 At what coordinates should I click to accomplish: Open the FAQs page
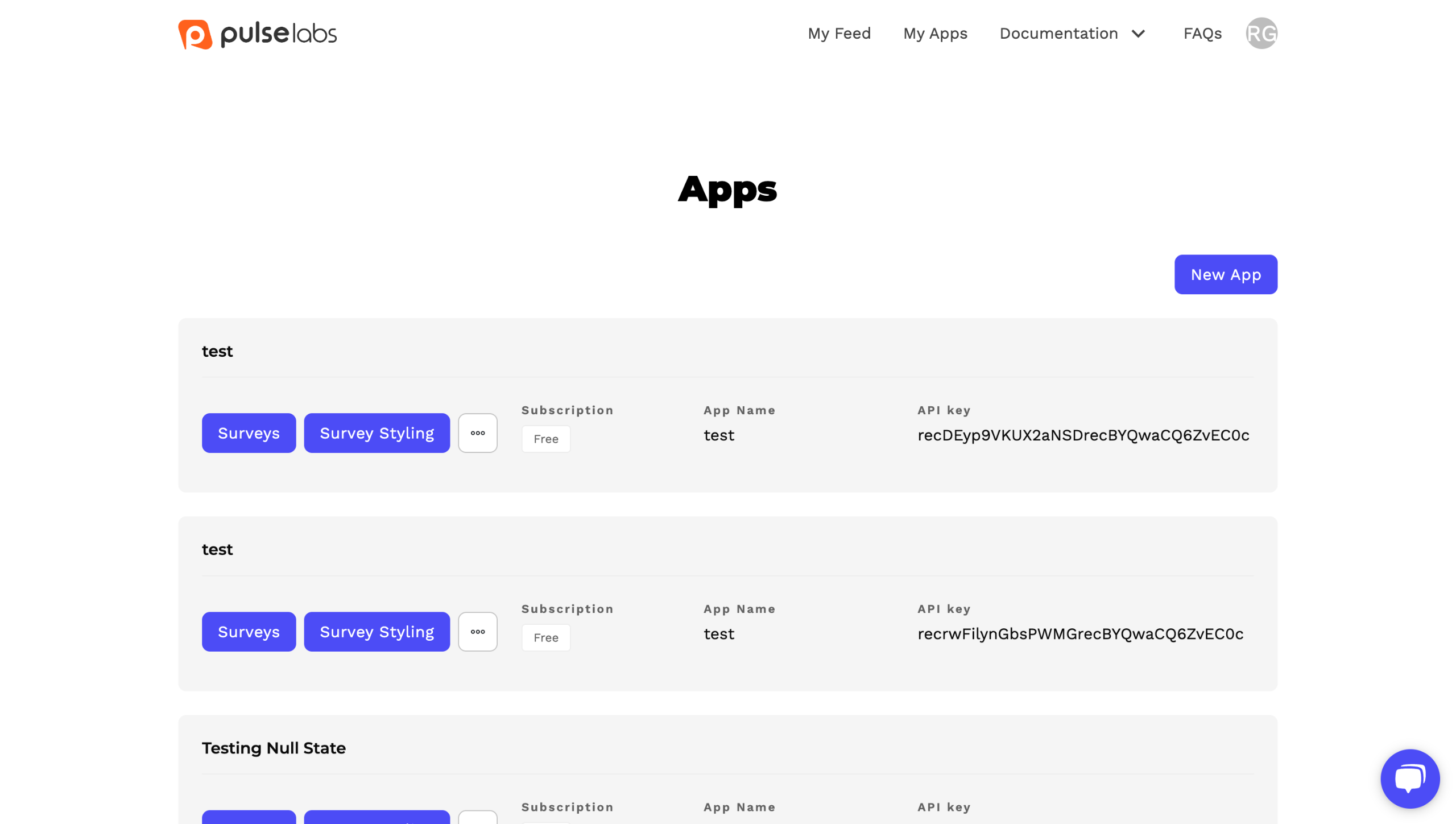[x=1202, y=34]
